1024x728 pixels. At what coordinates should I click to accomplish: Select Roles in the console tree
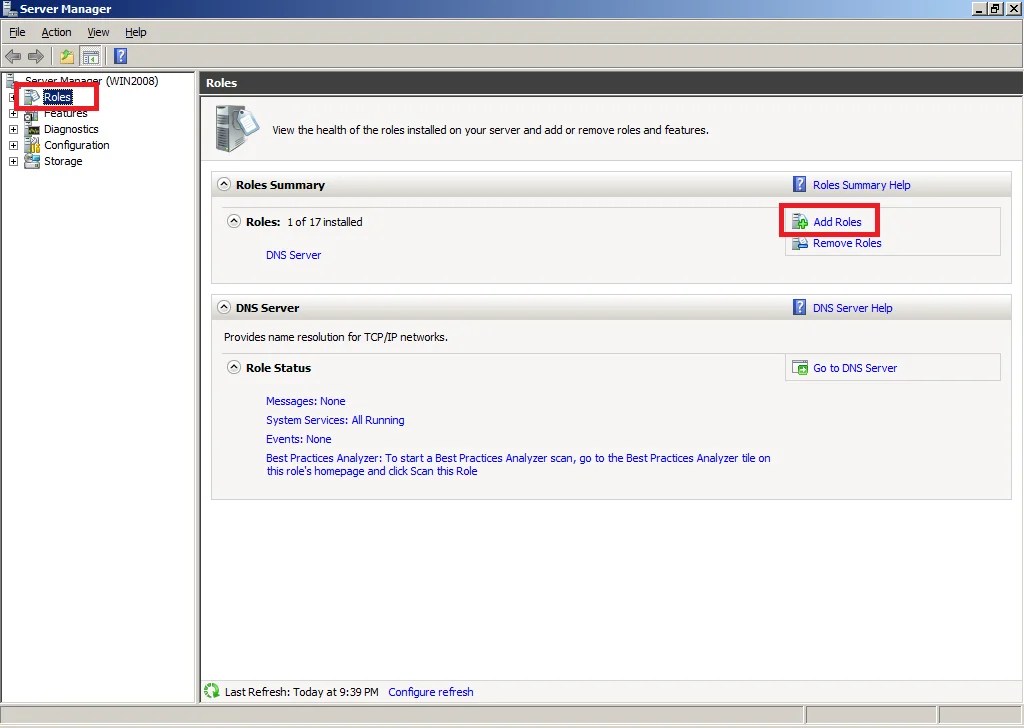[x=57, y=97]
